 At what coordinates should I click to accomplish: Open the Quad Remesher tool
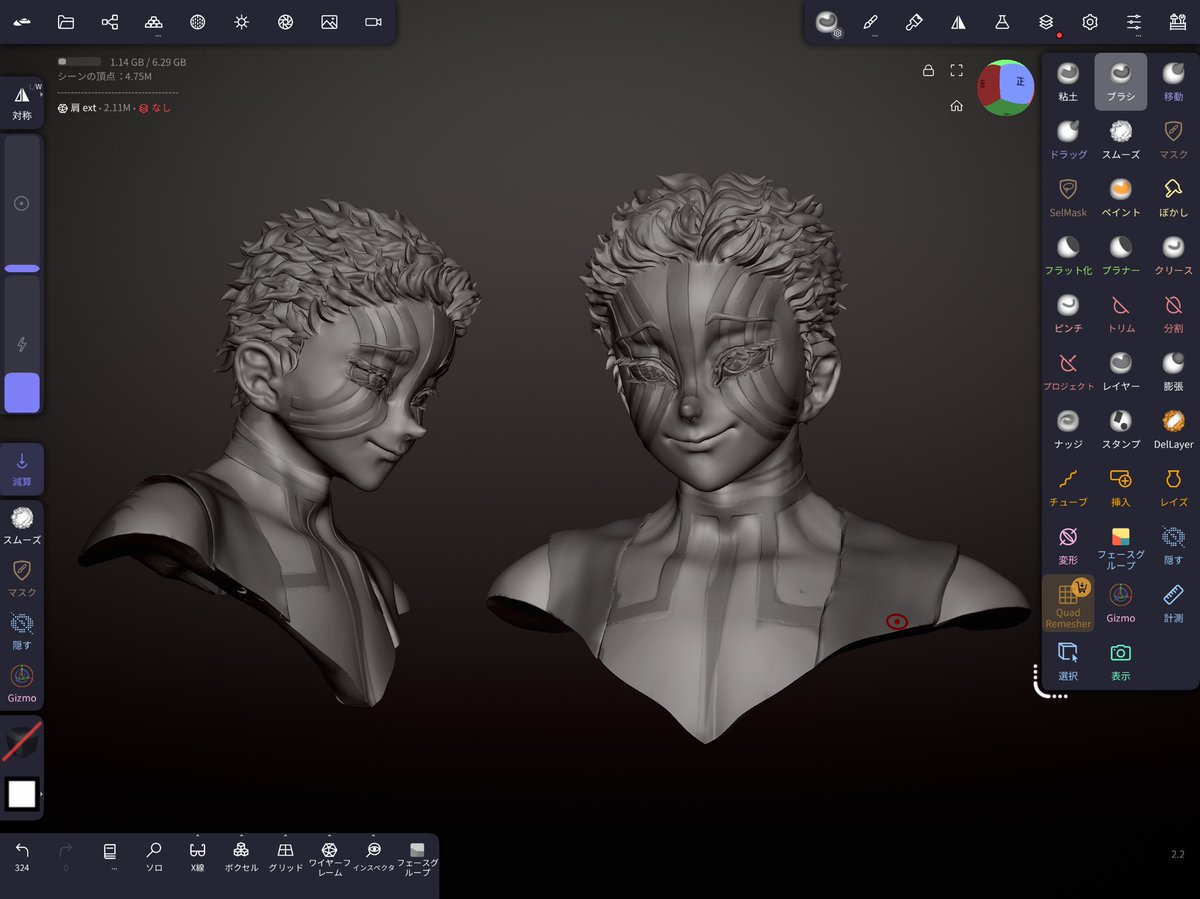[x=1068, y=604]
